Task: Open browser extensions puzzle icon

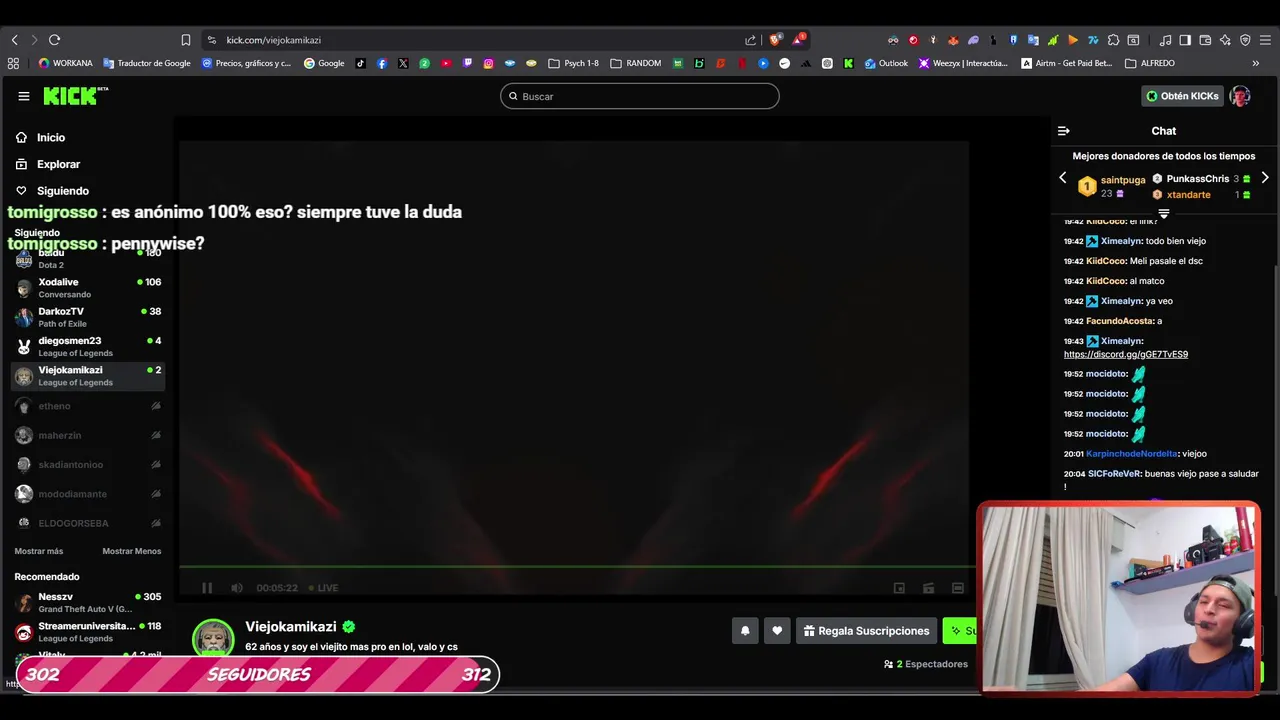Action: 1113,40
